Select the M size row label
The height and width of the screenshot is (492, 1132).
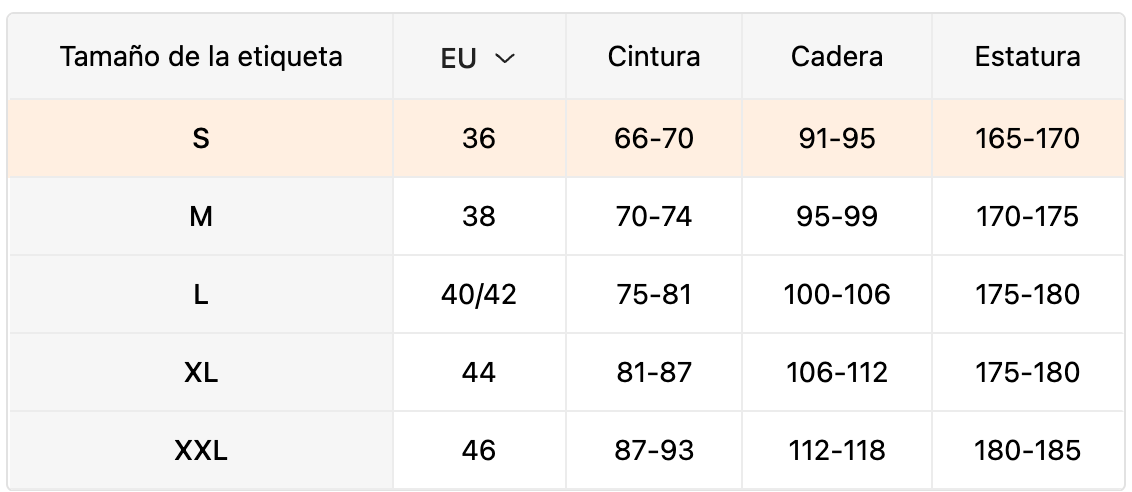(x=201, y=216)
